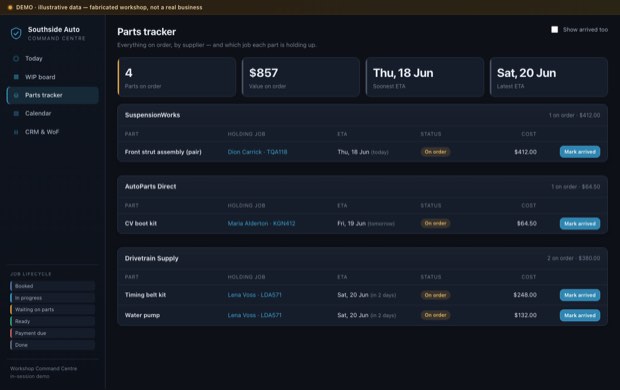The width and height of the screenshot is (620, 390).
Task: Click the Done lifecycle legend item
Action: (53, 345)
